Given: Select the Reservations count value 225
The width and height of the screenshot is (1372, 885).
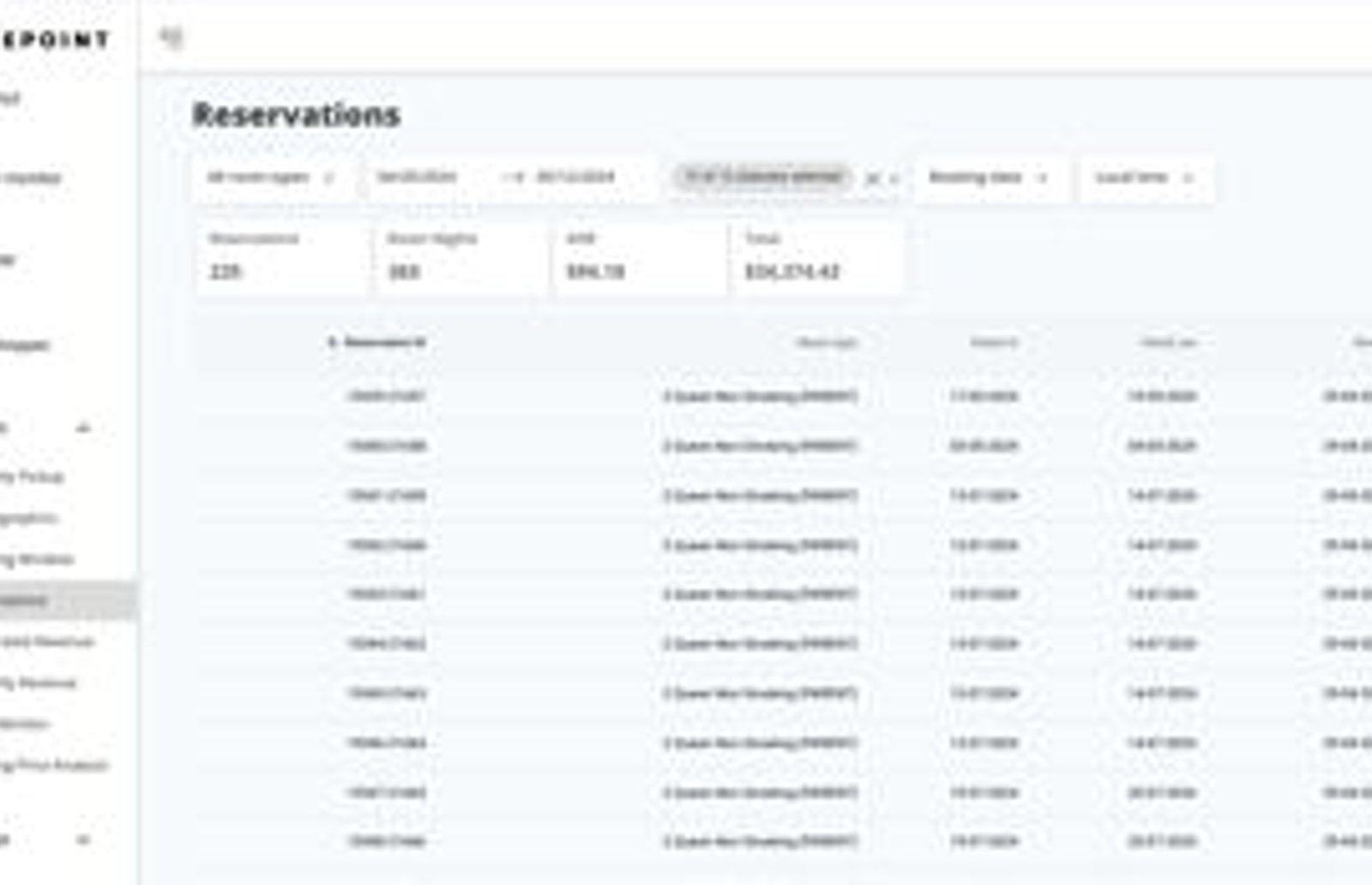Looking at the screenshot, I should click(226, 272).
